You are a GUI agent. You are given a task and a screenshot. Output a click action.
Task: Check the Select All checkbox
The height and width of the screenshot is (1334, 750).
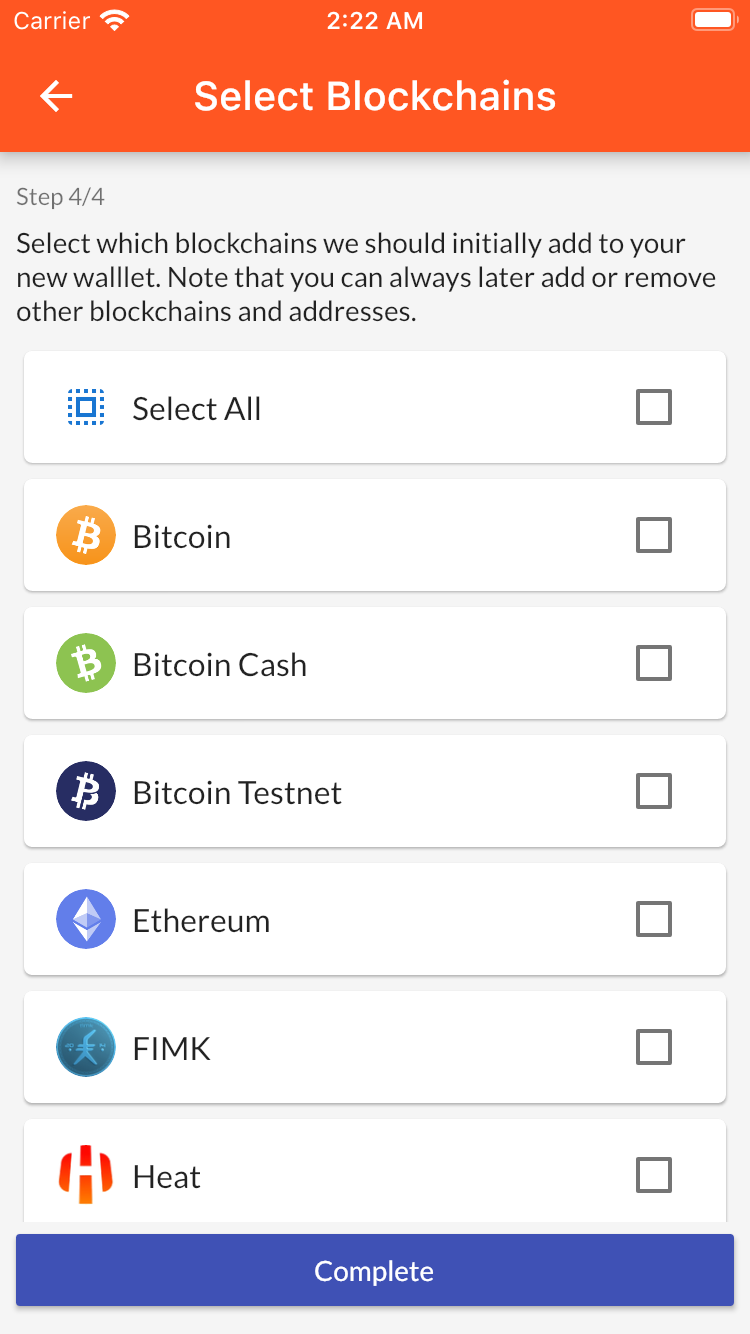(x=654, y=407)
